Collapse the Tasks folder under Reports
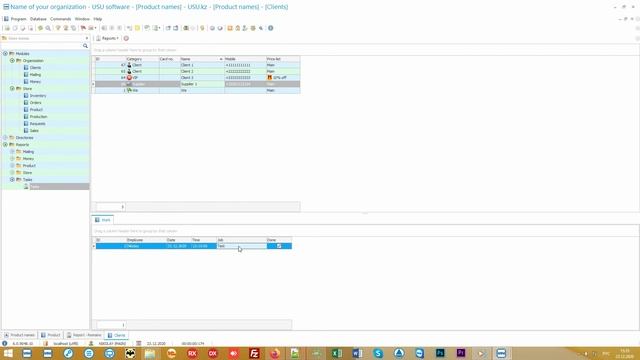 pyautogui.click(x=12, y=180)
